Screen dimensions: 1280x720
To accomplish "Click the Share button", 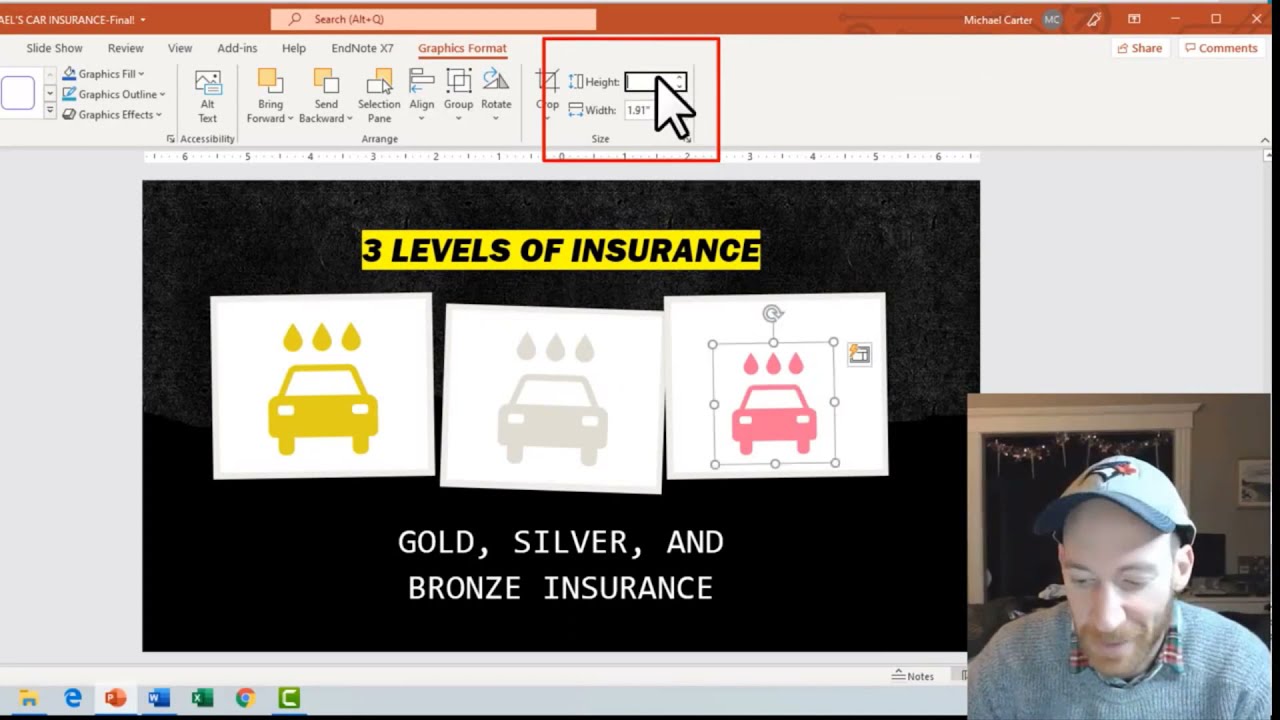I will click(1140, 48).
